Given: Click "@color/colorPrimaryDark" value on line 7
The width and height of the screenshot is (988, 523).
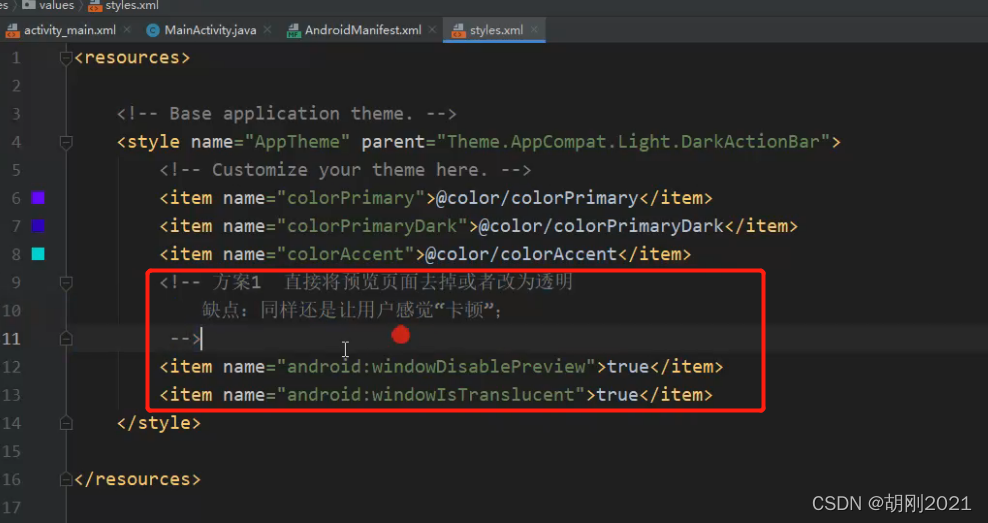Looking at the screenshot, I should (601, 226).
